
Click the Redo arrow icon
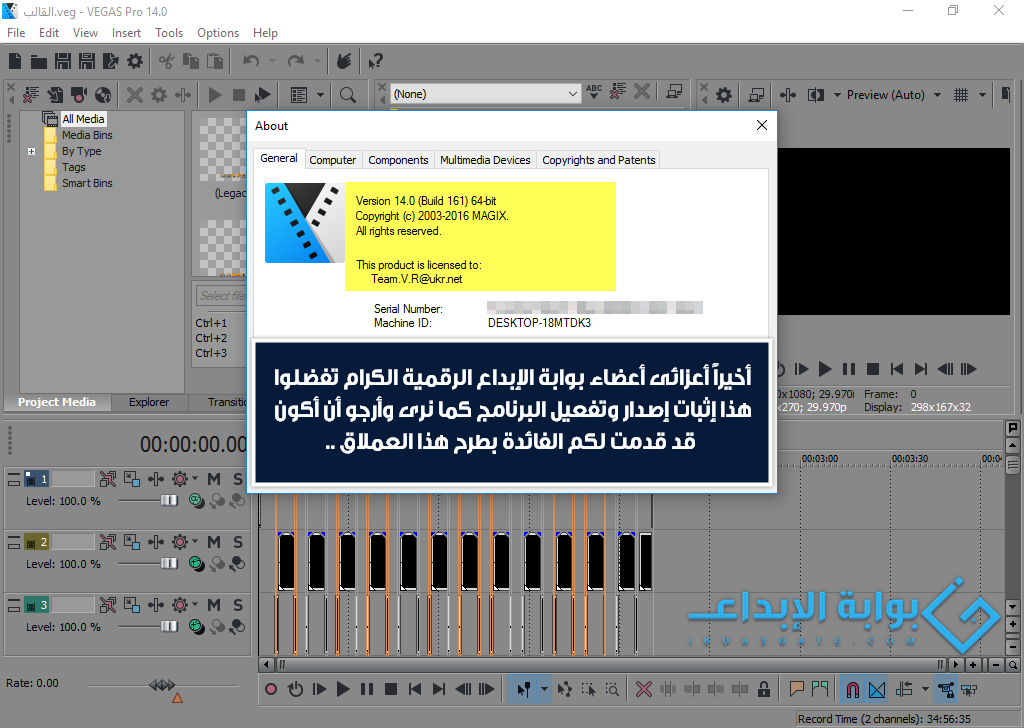(x=296, y=61)
